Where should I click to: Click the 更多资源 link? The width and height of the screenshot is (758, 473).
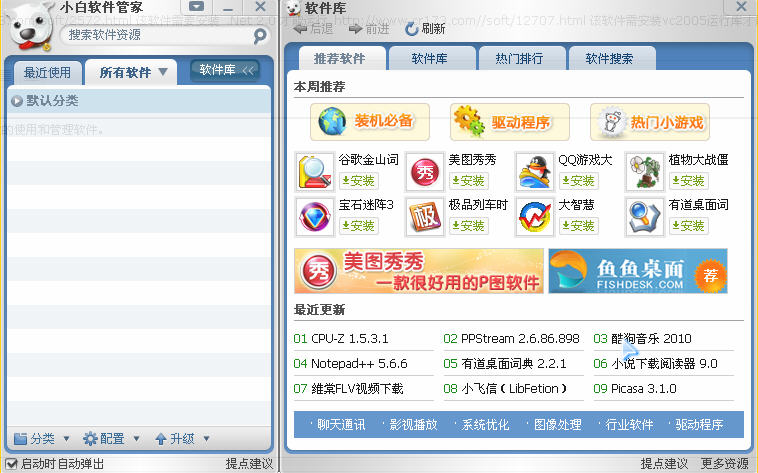[x=725, y=464]
